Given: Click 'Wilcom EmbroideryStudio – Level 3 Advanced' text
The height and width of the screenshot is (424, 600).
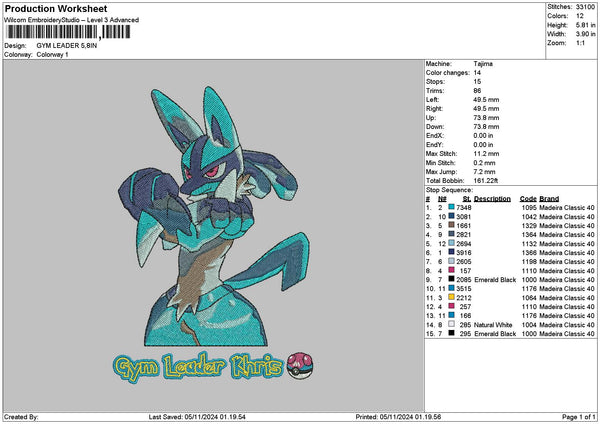Looking at the screenshot, I should (72, 20).
